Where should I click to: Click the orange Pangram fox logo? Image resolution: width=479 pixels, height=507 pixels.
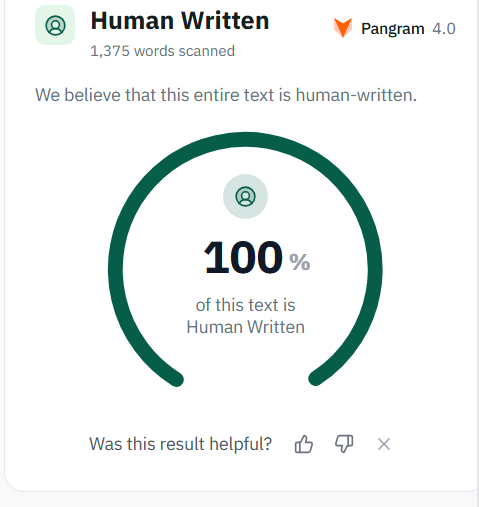(x=343, y=28)
